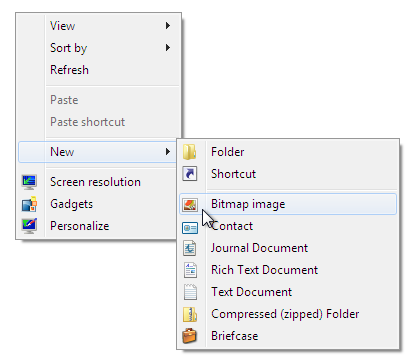Click the Shortcut arrow icon
414x360 pixels.
pyautogui.click(x=190, y=174)
